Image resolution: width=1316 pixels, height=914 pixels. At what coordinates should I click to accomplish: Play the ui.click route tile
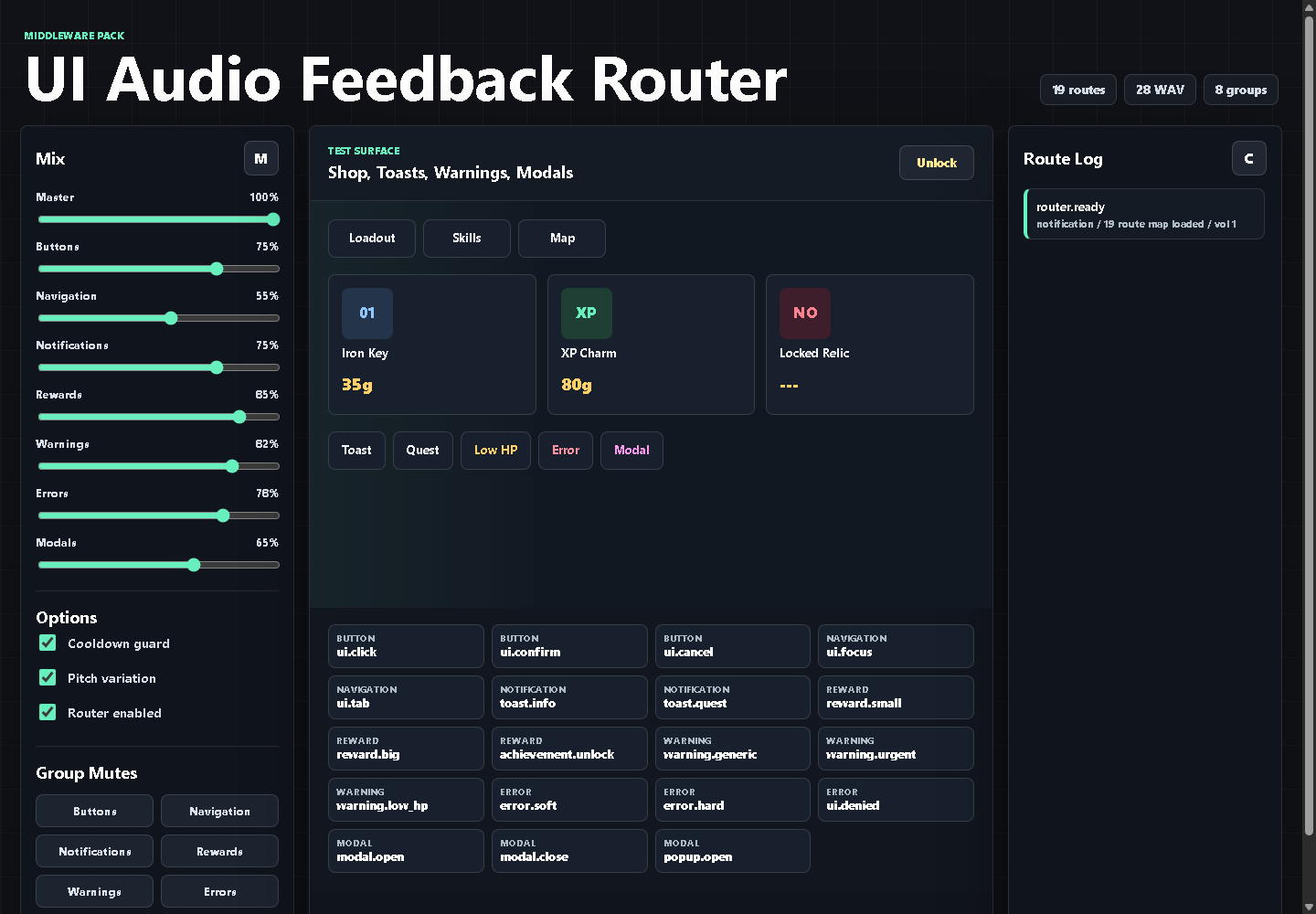pyautogui.click(x=406, y=646)
